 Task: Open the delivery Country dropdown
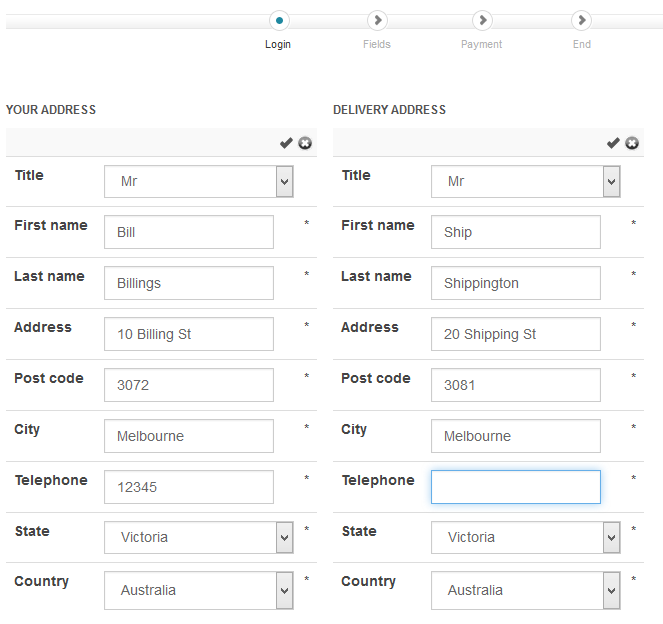click(x=525, y=590)
